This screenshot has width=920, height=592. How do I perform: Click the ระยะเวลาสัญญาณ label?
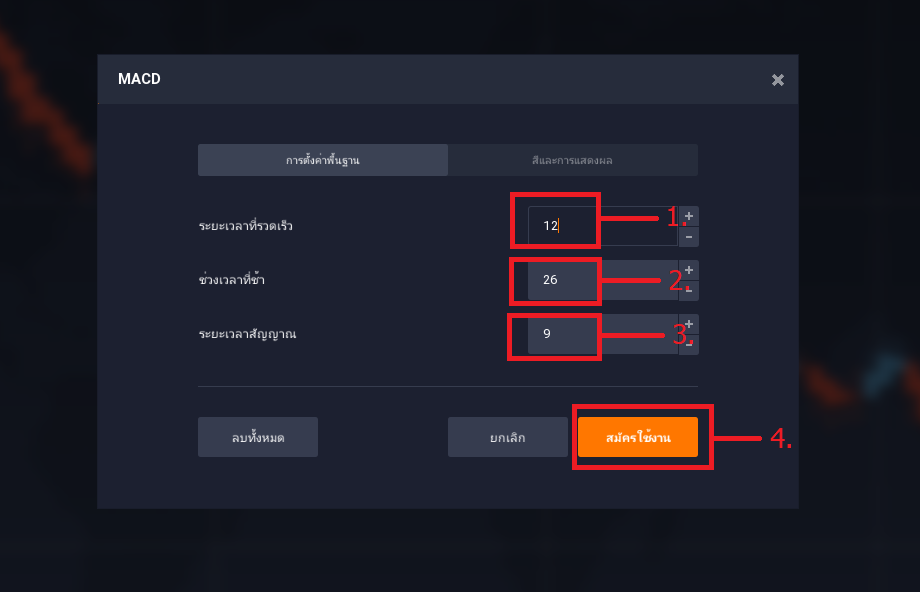[x=247, y=334]
